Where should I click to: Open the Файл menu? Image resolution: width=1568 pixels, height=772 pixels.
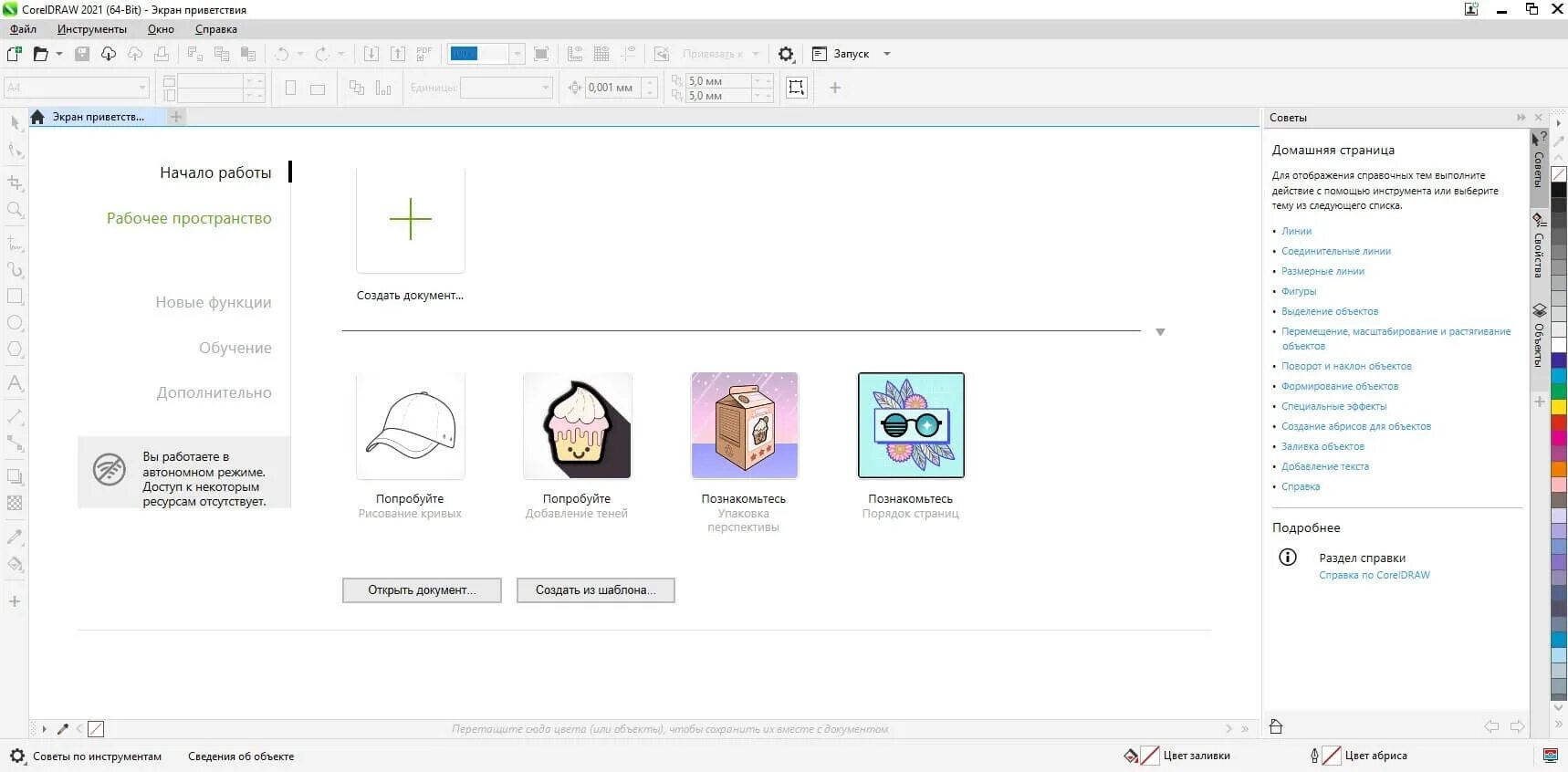coord(23,29)
